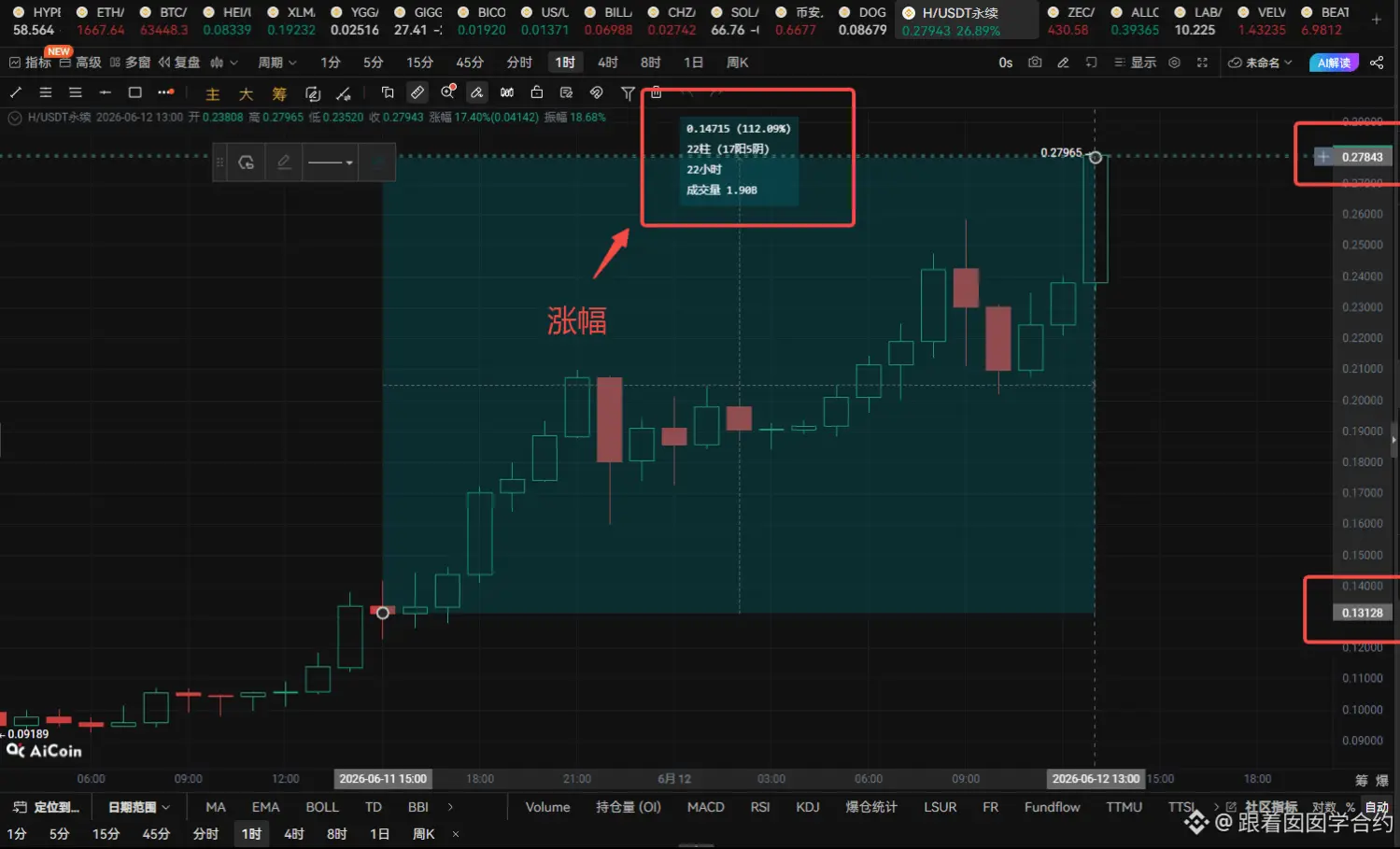
Task: Click the pencil edit icon in top bar
Action: [1063, 63]
